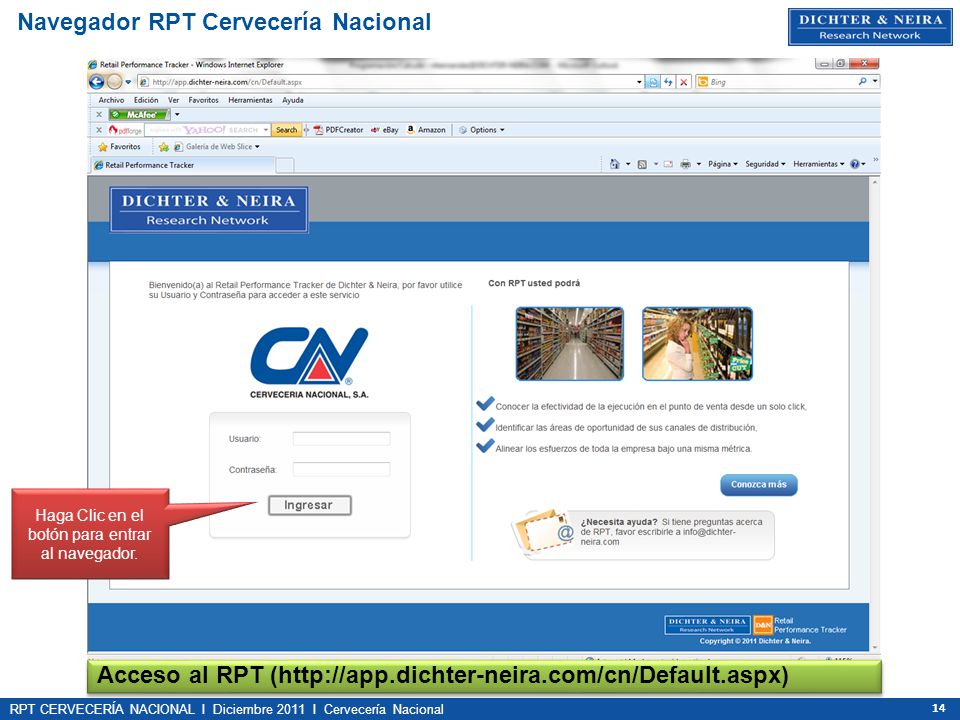Click the page icon beside the URL
The width and height of the screenshot is (960, 720).
(x=144, y=82)
